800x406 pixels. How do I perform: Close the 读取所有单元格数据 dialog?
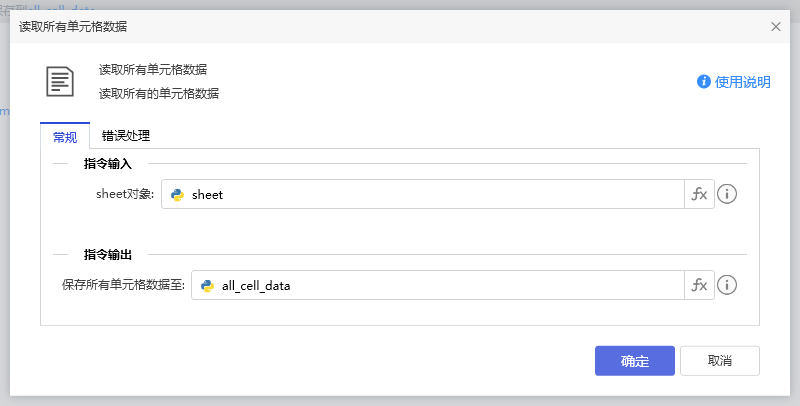775,26
